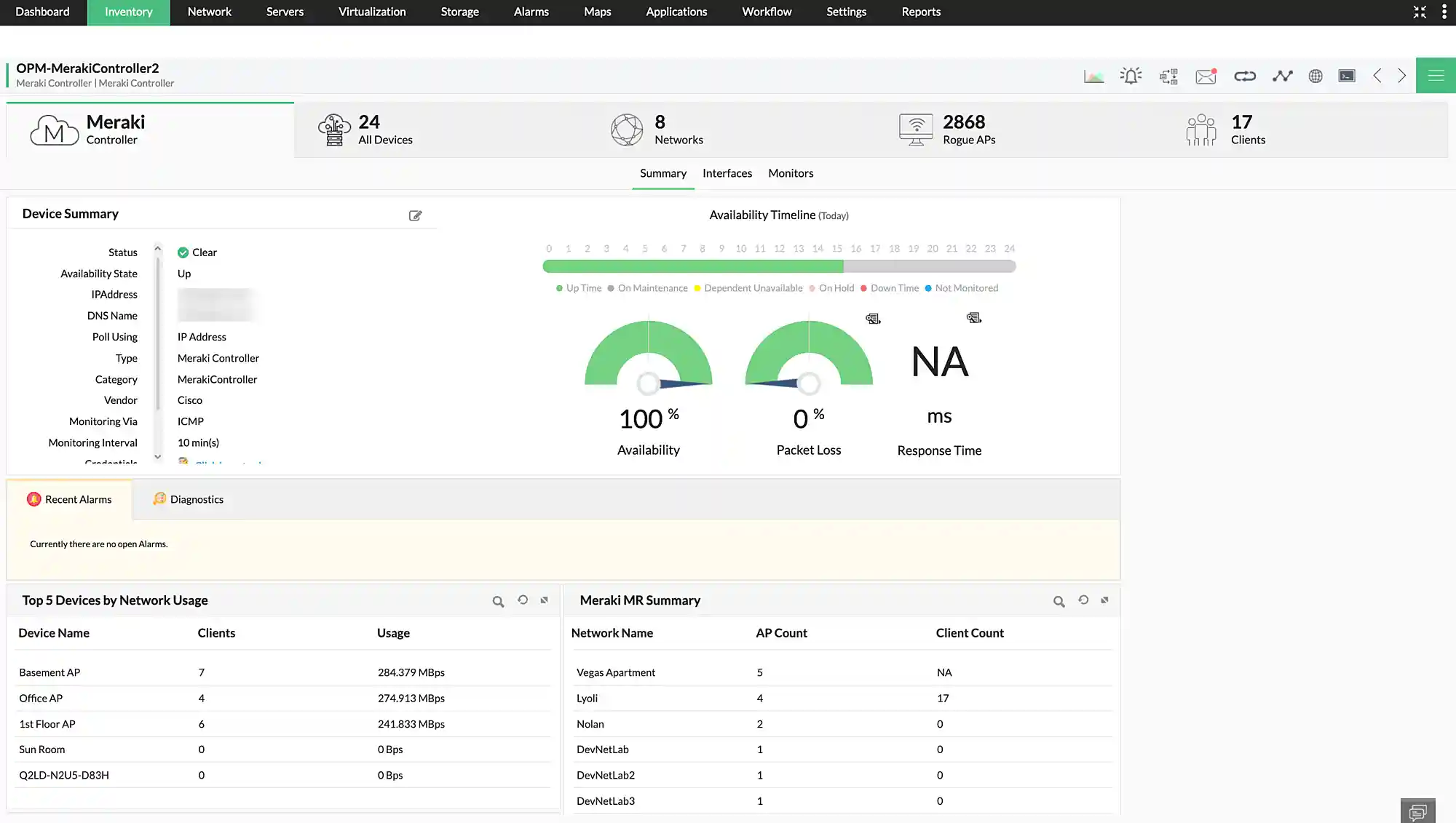Open the Reports menu item
1456x823 pixels.
pos(920,12)
